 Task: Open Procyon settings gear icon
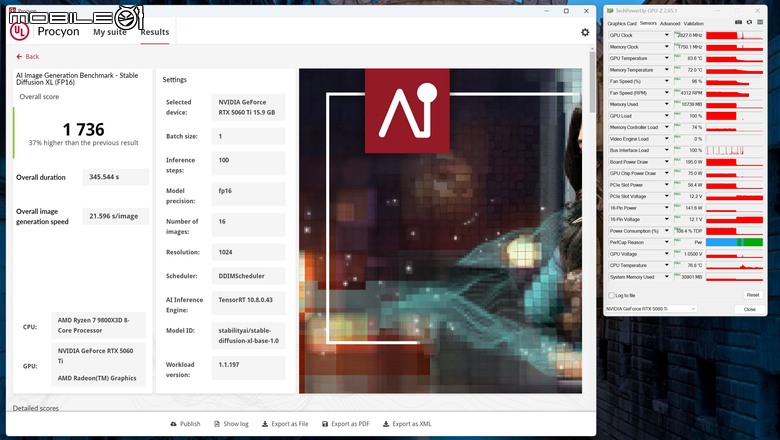[585, 32]
